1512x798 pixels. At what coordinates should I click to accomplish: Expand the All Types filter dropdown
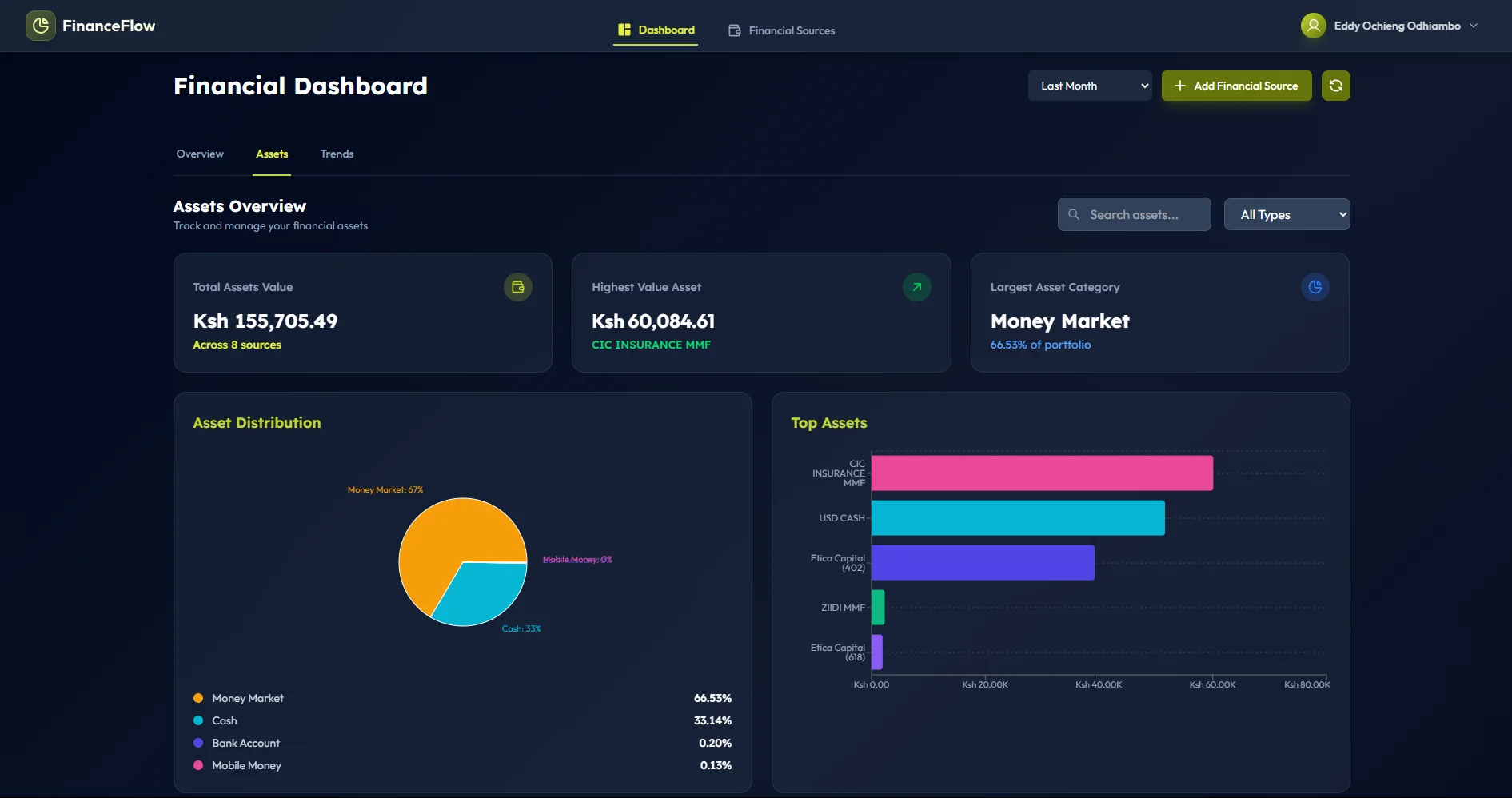point(1286,214)
